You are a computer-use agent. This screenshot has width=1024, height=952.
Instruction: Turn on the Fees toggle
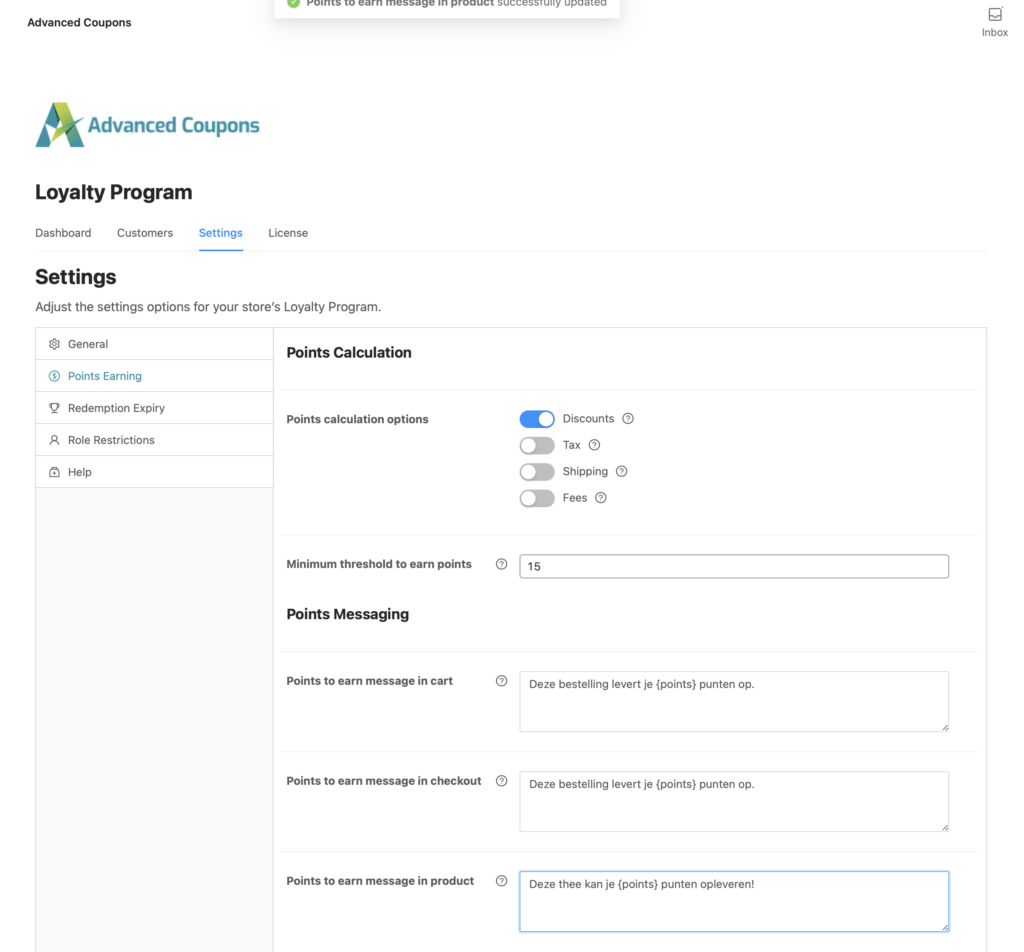click(537, 497)
